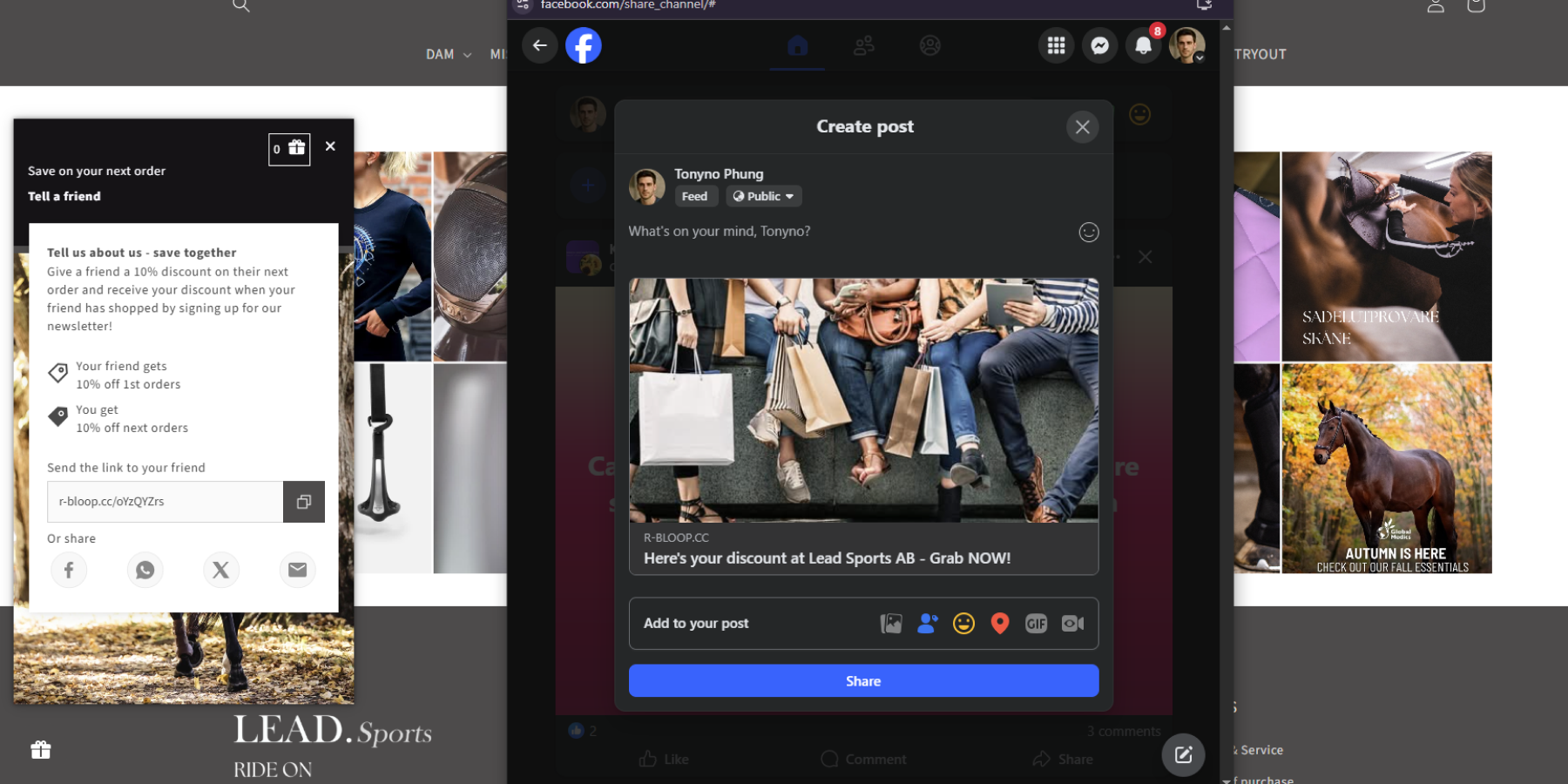Copy the r-bloop.cc referral link
1568x784 pixels.
[304, 502]
